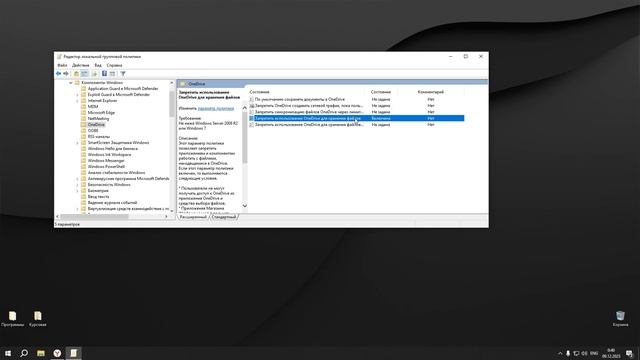Screen dimensions: 640x360
Task: Click tree pane vertical scrollbar up arrow
Action: (172, 83)
